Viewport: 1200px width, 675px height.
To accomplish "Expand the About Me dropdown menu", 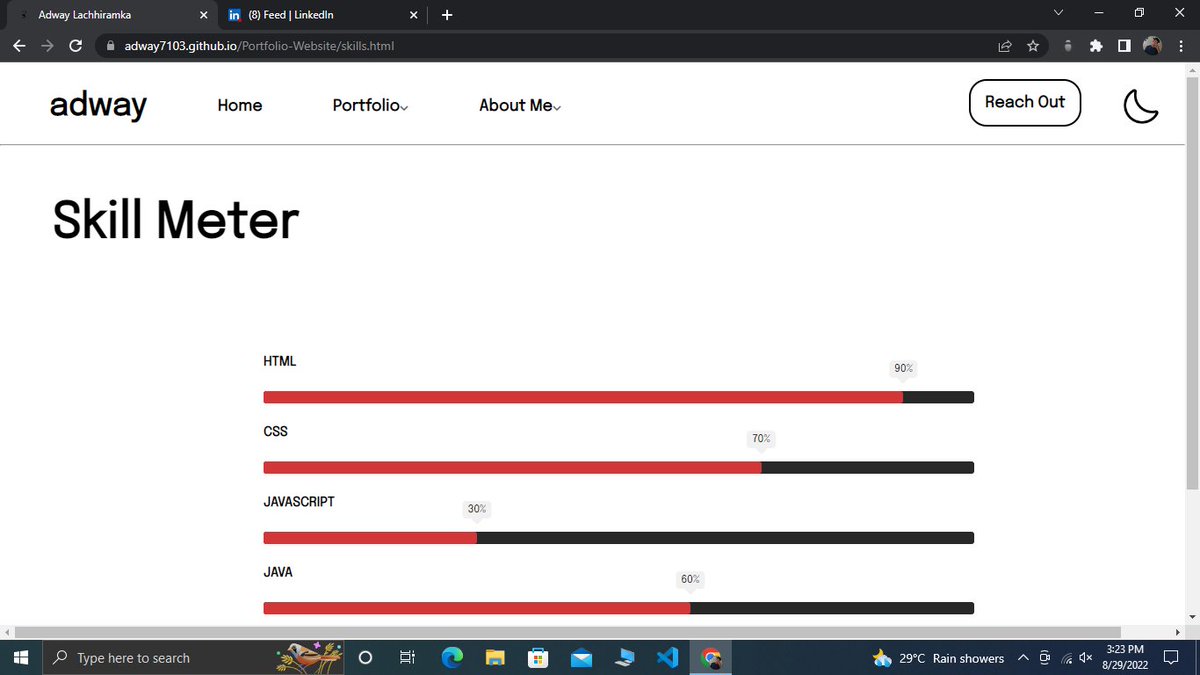I will tap(520, 105).
